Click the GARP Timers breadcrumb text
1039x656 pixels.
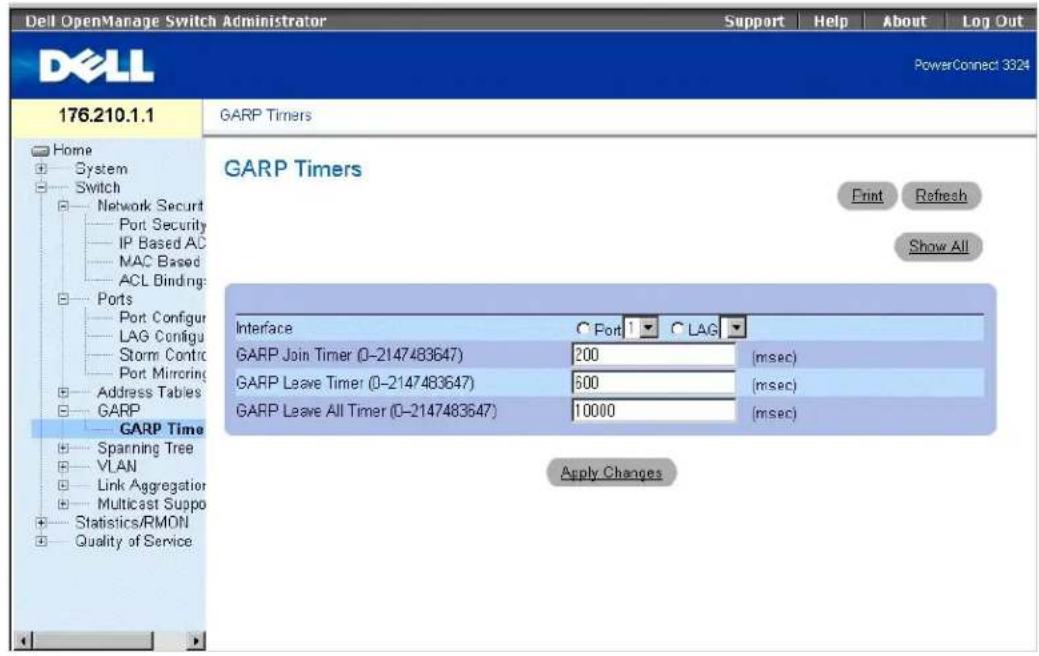point(266,115)
